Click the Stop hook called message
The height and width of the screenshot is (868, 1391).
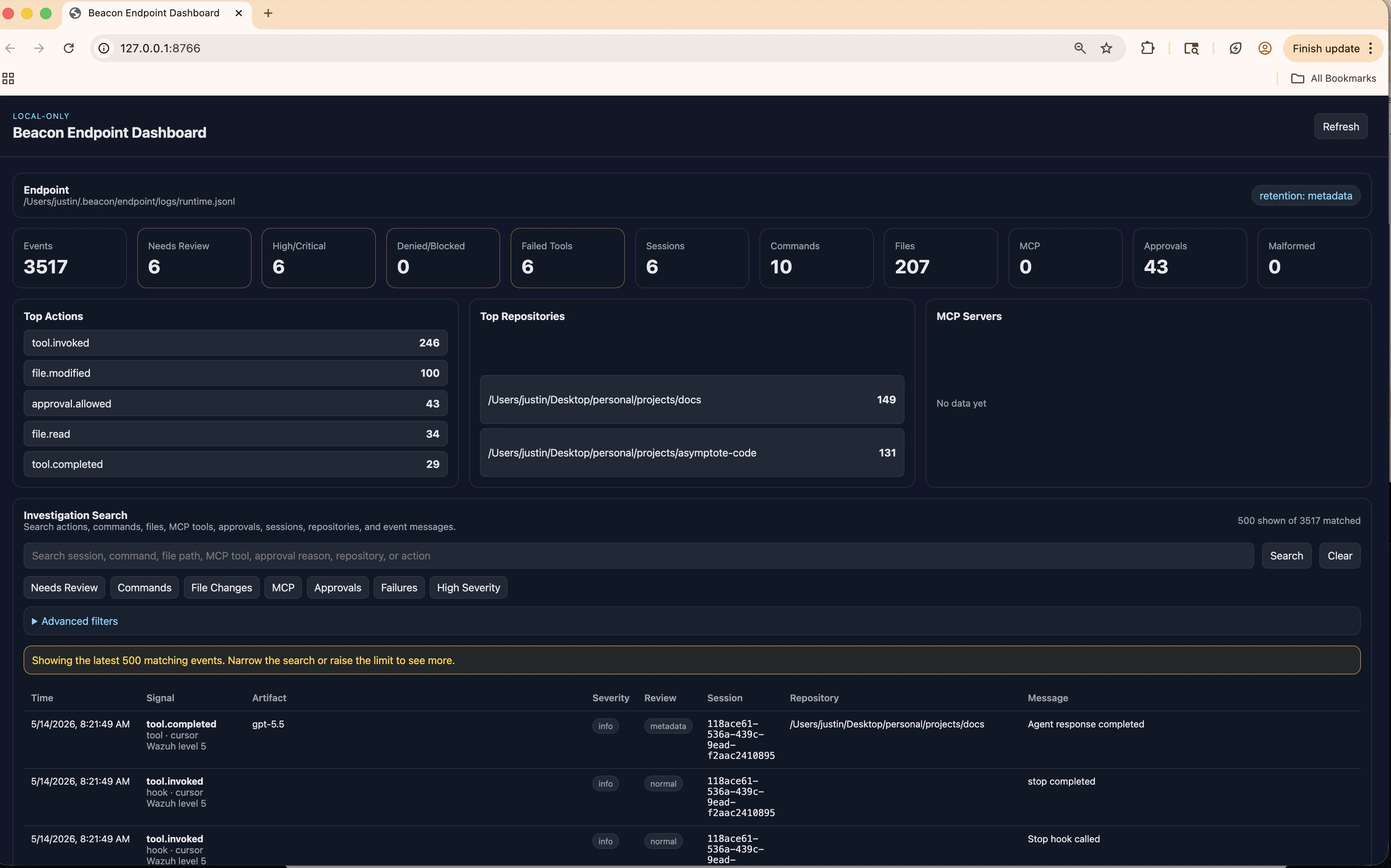[1063, 839]
